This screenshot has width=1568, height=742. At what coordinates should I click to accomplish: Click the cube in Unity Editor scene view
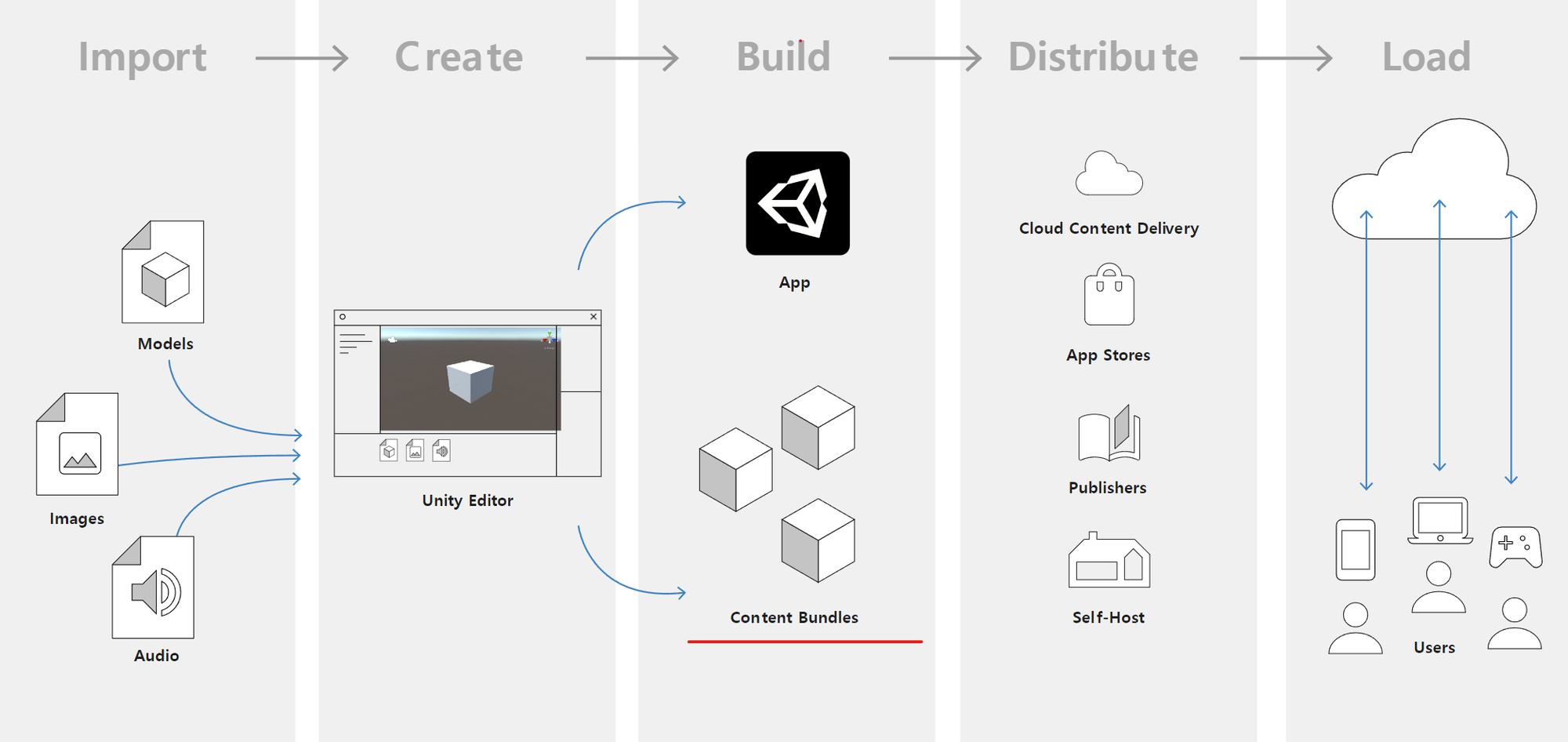click(470, 381)
